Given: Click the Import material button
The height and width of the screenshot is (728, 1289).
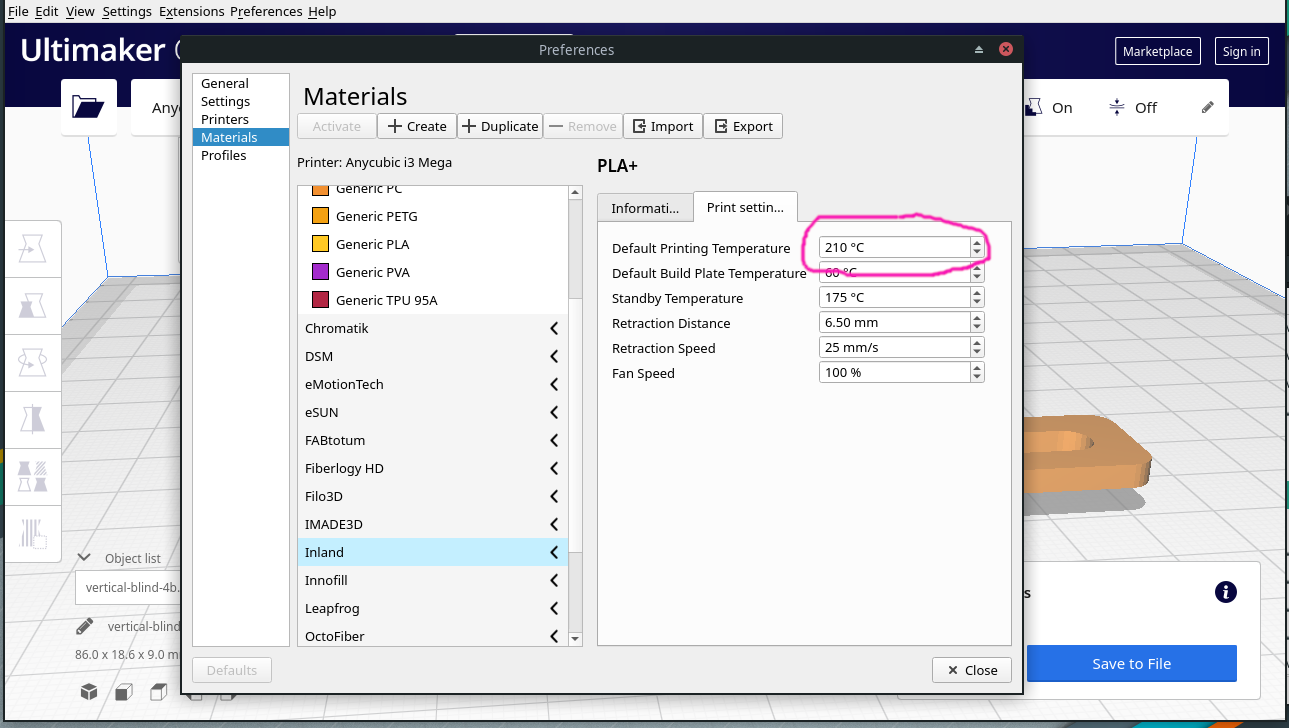Looking at the screenshot, I should pyautogui.click(x=663, y=126).
